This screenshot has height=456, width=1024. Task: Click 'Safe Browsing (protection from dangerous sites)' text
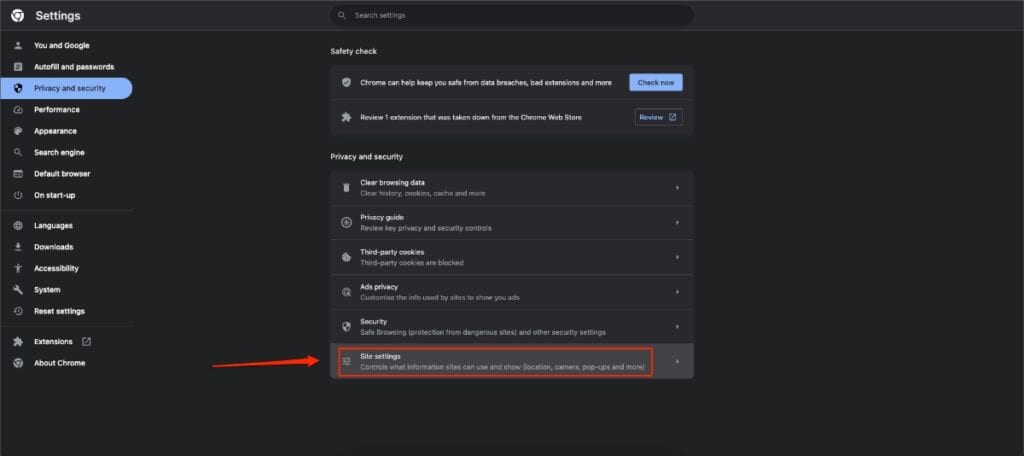[483, 332]
